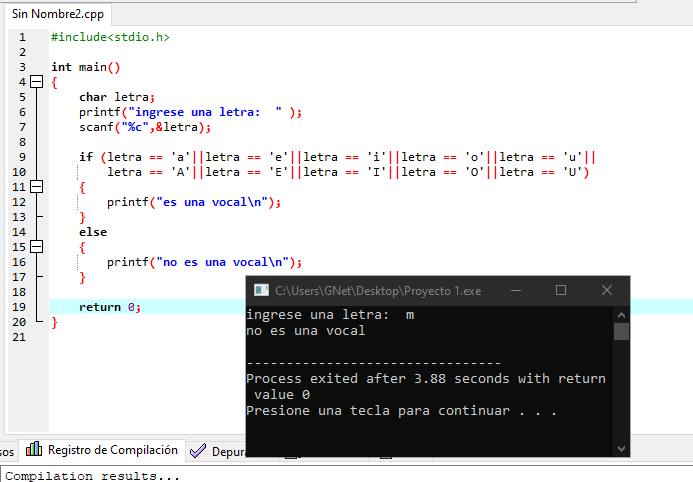Click line number 19 in the gutter
This screenshot has width=693, height=482.
click(21, 307)
